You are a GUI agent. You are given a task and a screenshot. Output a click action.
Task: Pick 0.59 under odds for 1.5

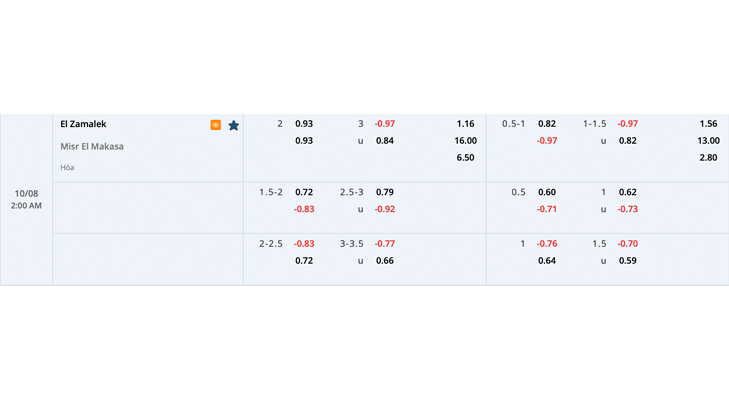point(628,261)
